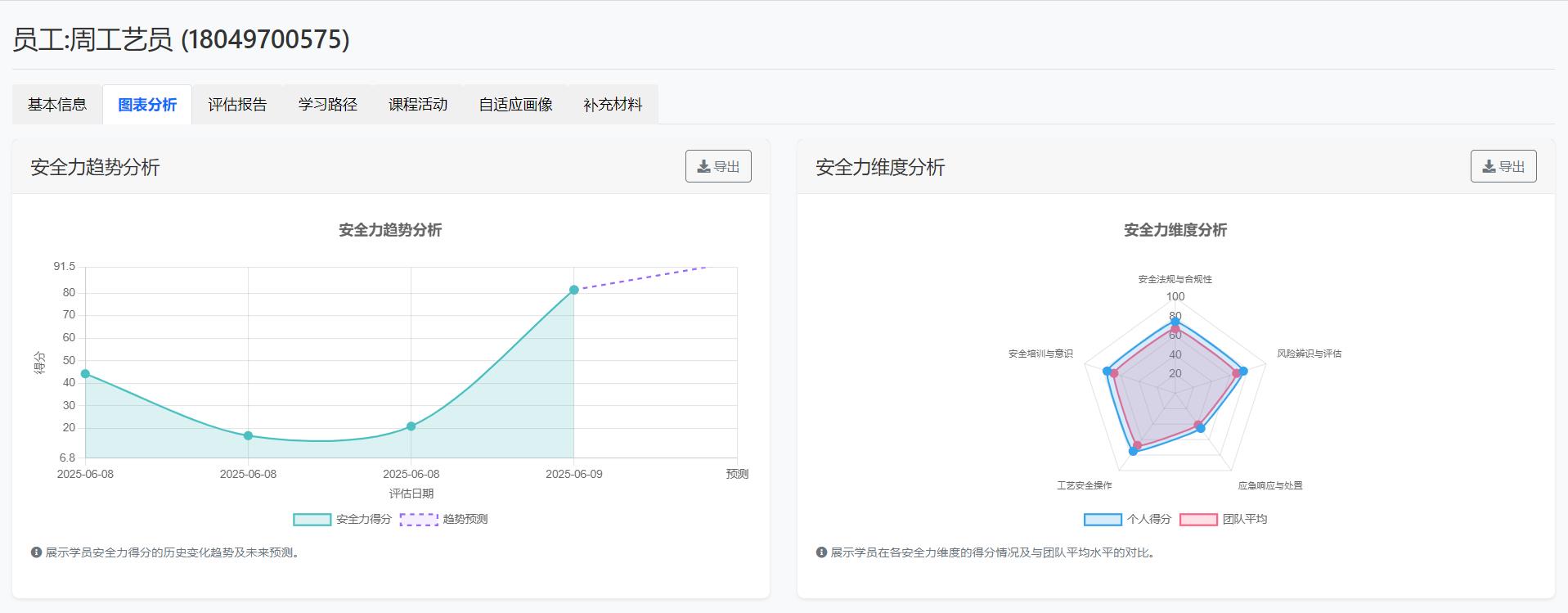
Task: Click the third trend point near score 20
Action: pyautogui.click(x=411, y=426)
